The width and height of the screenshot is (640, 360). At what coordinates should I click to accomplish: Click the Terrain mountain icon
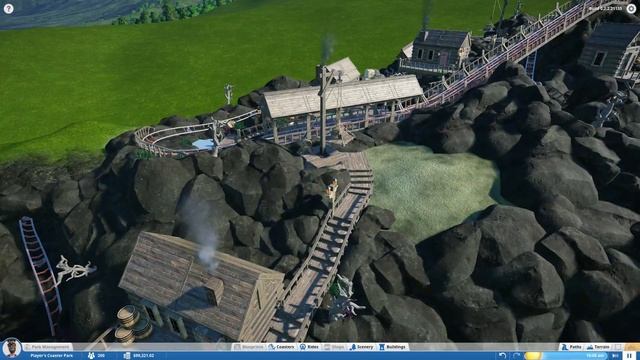(x=590, y=347)
